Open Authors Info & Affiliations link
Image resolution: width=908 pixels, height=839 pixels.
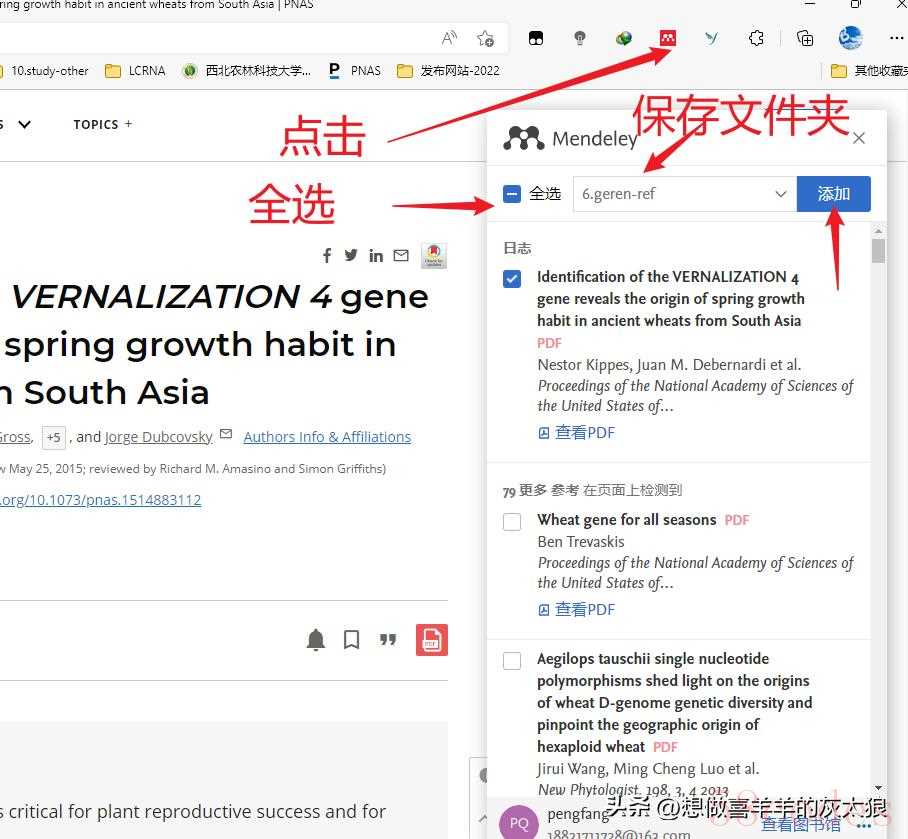pyautogui.click(x=327, y=437)
